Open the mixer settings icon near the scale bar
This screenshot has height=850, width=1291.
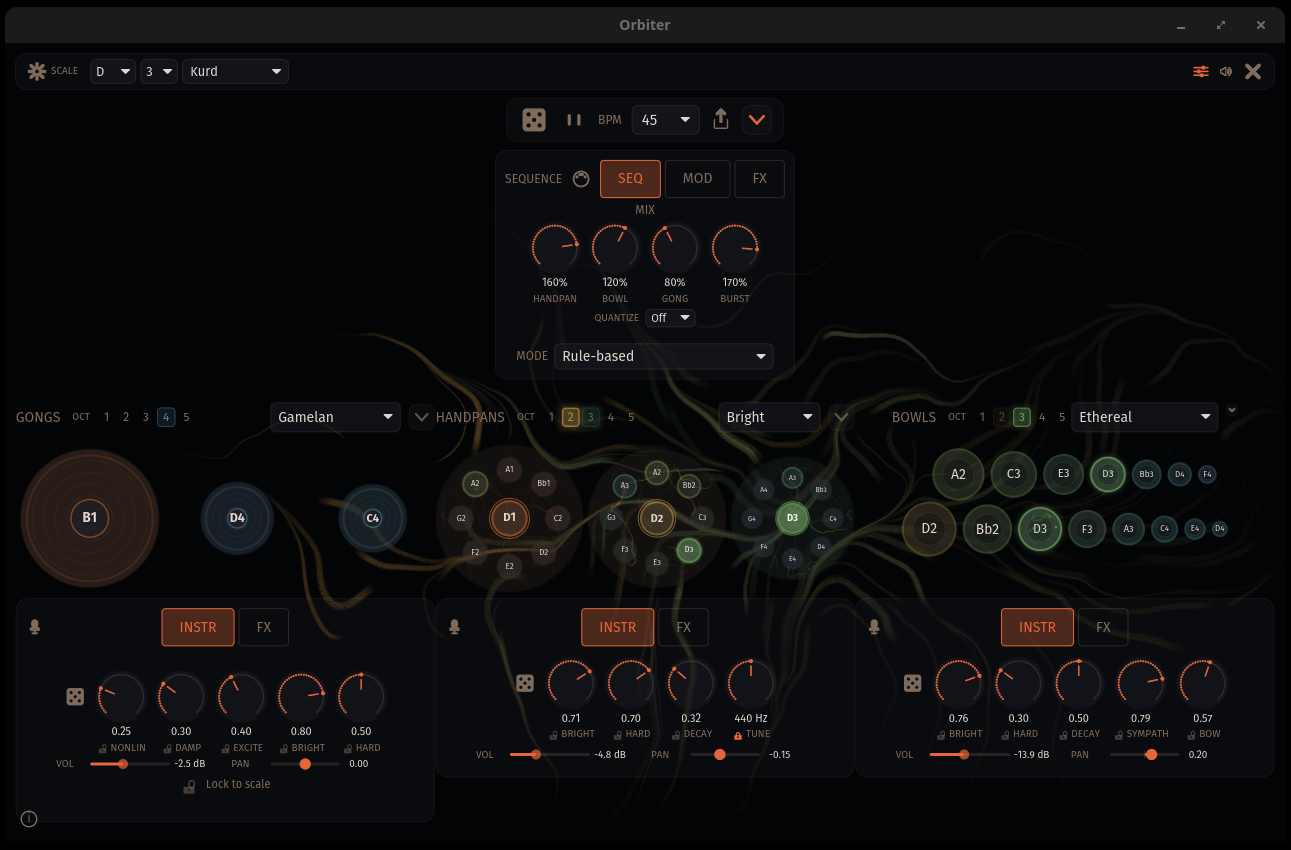tap(1200, 71)
